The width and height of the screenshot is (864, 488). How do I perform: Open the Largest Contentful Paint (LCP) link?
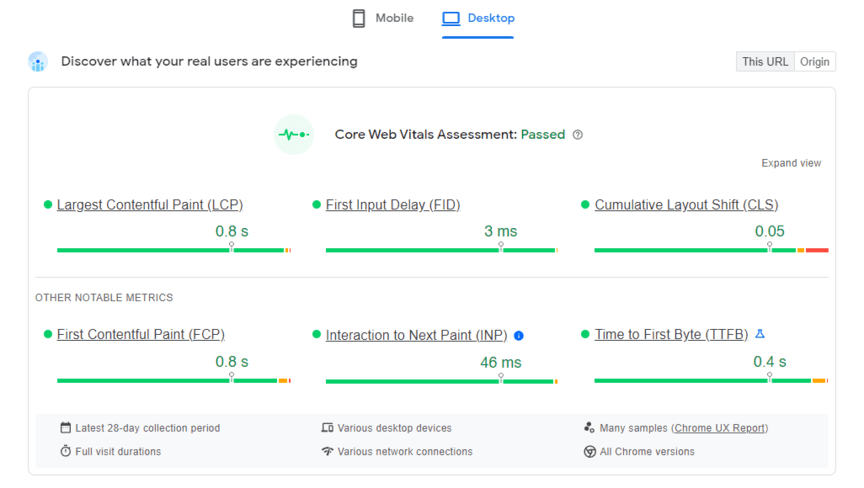click(149, 205)
